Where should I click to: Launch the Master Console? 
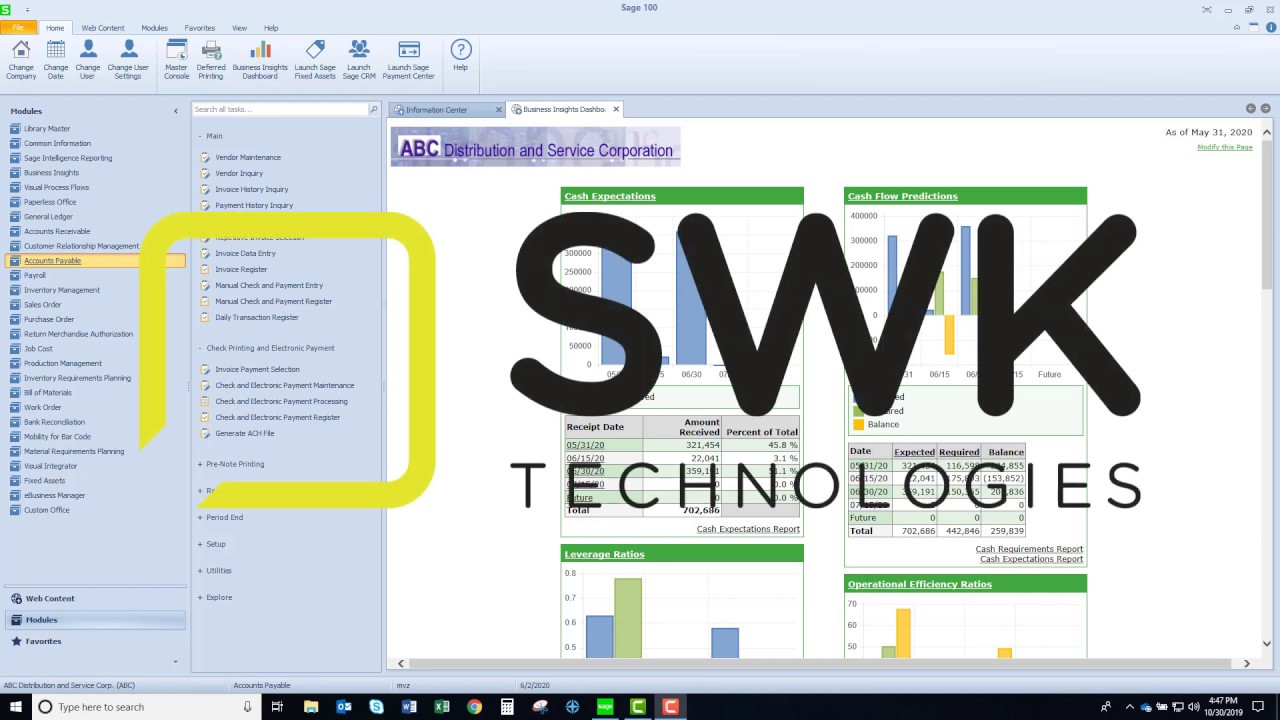177,60
